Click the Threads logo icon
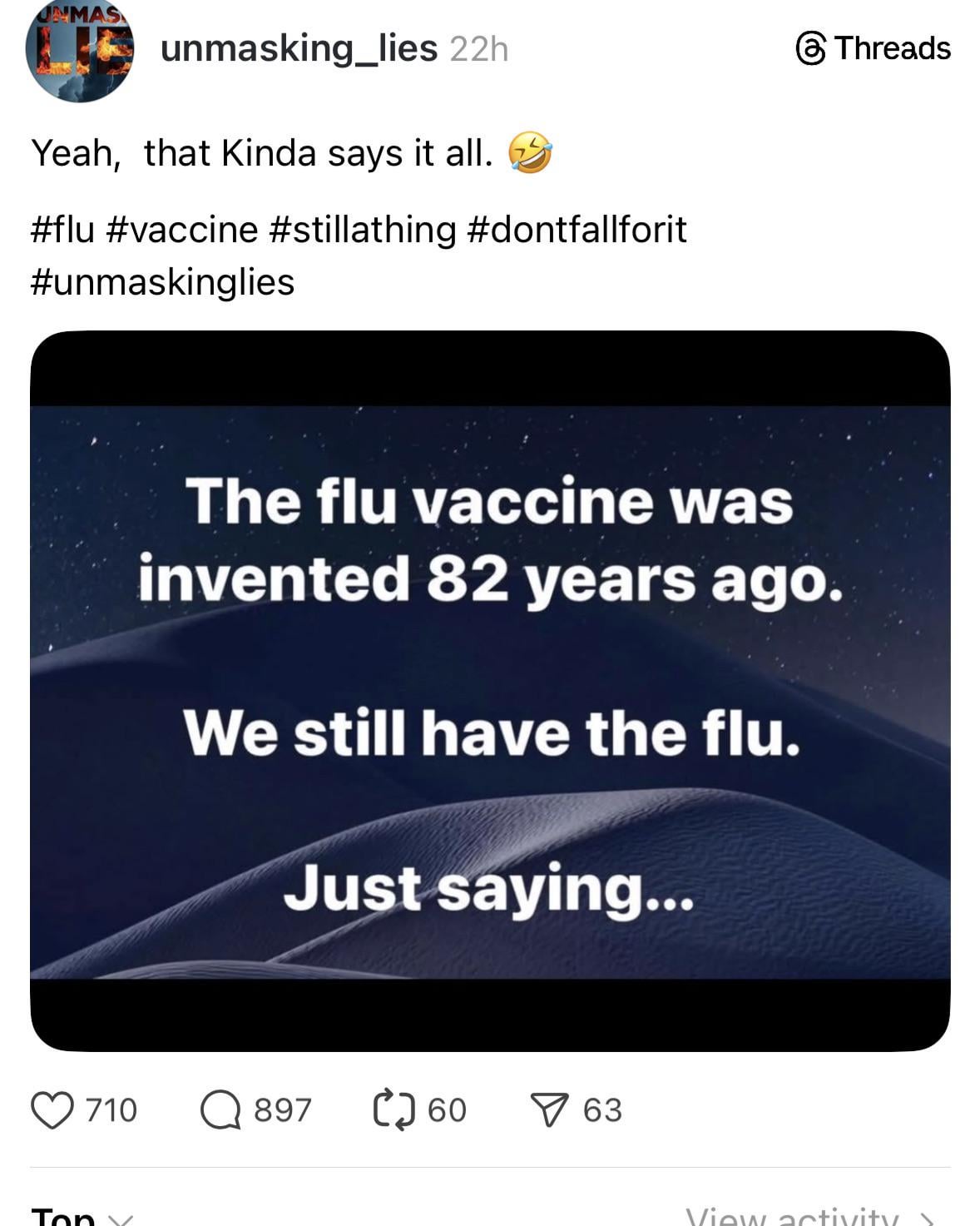This screenshot has width=980, height=1226. pyautogui.click(x=811, y=48)
